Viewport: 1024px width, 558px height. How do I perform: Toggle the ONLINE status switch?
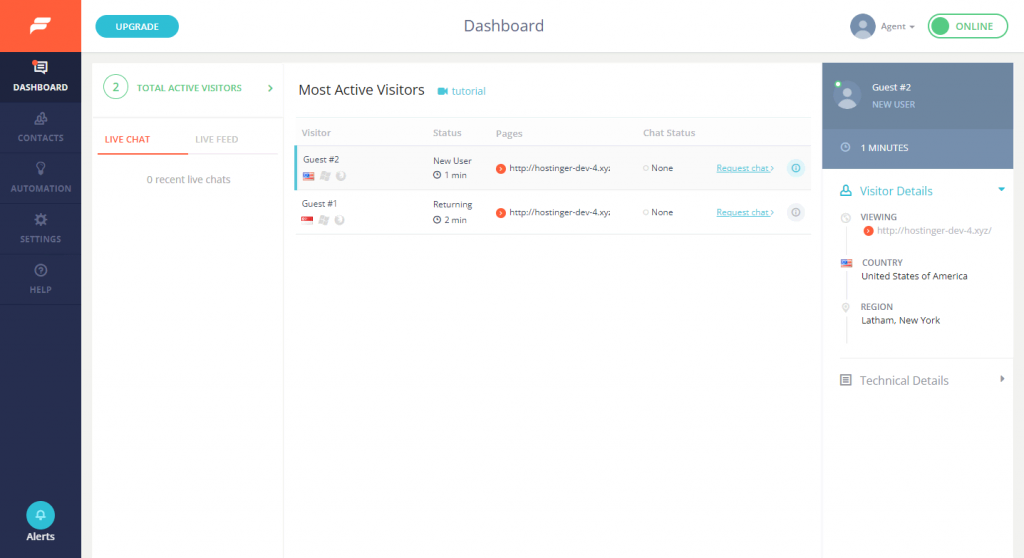pos(966,26)
